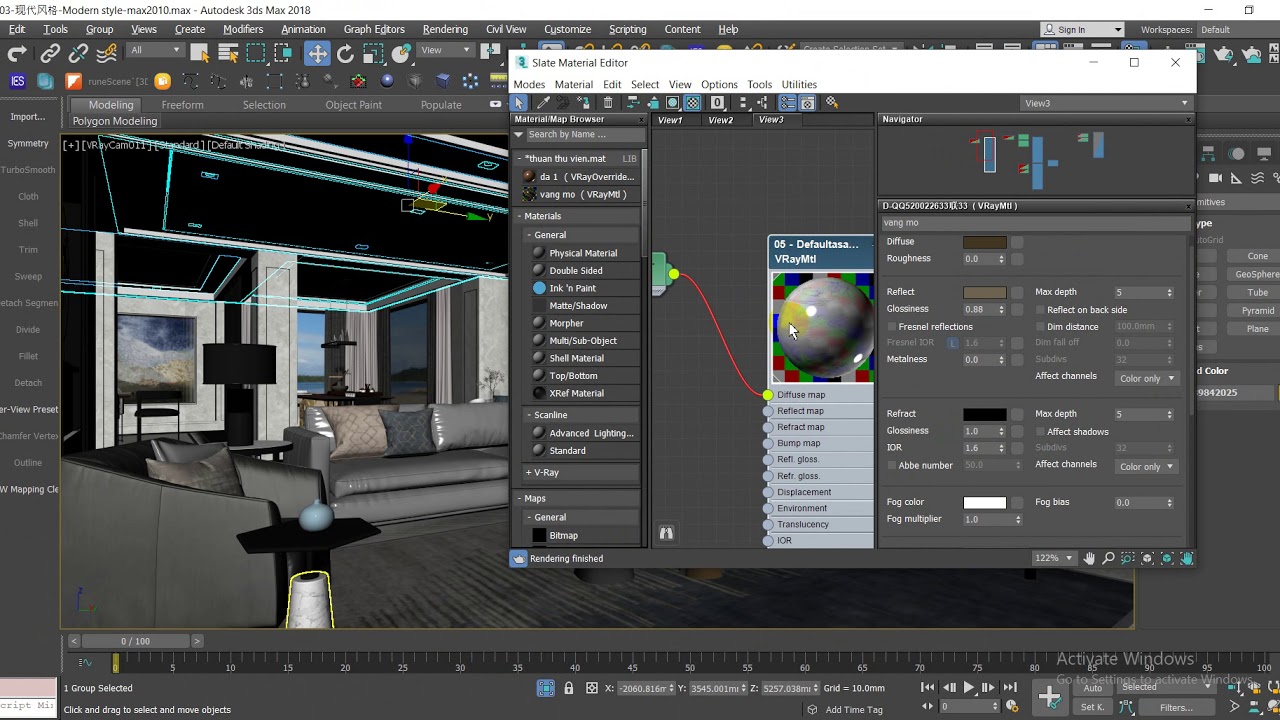The height and width of the screenshot is (720, 1280).
Task: Pick material from object with eyedropper
Action: (543, 103)
